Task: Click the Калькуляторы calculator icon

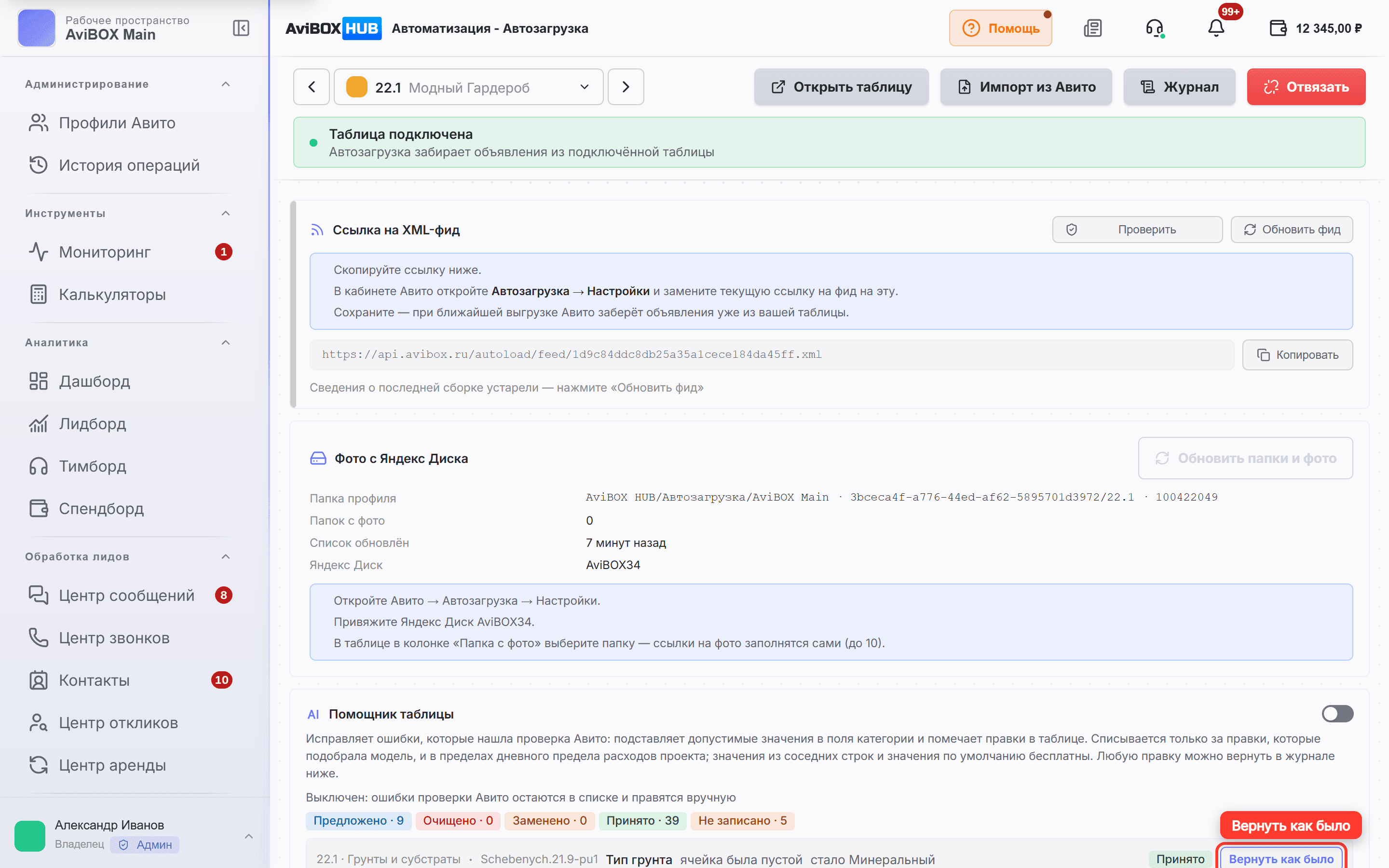Action: point(39,295)
